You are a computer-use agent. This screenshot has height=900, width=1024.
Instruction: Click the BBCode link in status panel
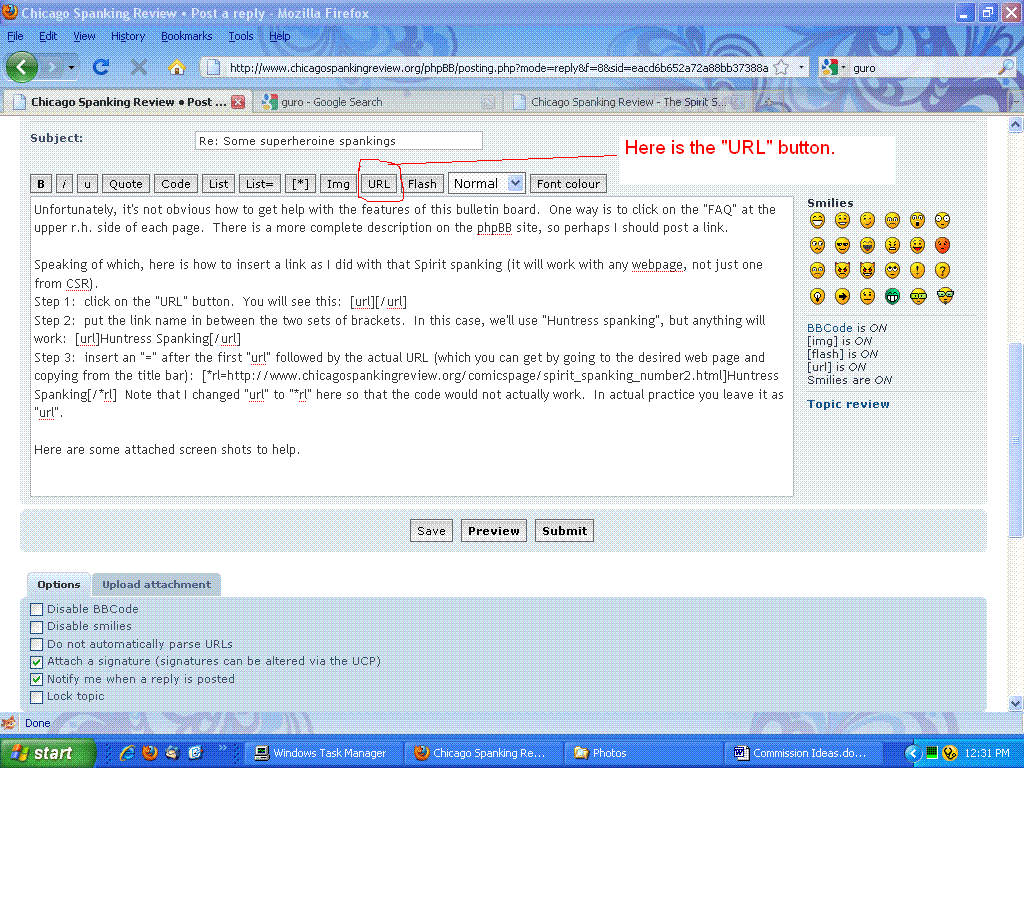click(829, 328)
